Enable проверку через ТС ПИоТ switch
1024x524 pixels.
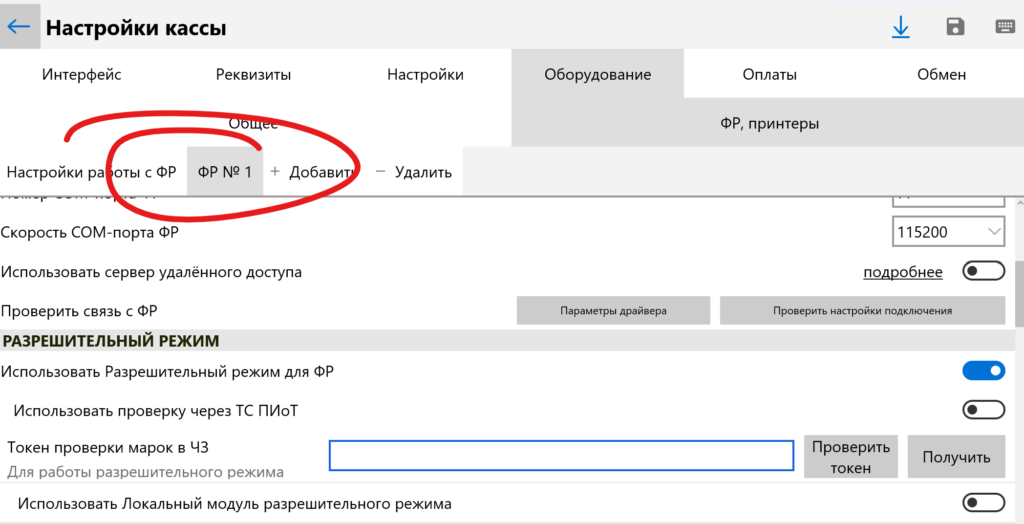click(x=983, y=409)
